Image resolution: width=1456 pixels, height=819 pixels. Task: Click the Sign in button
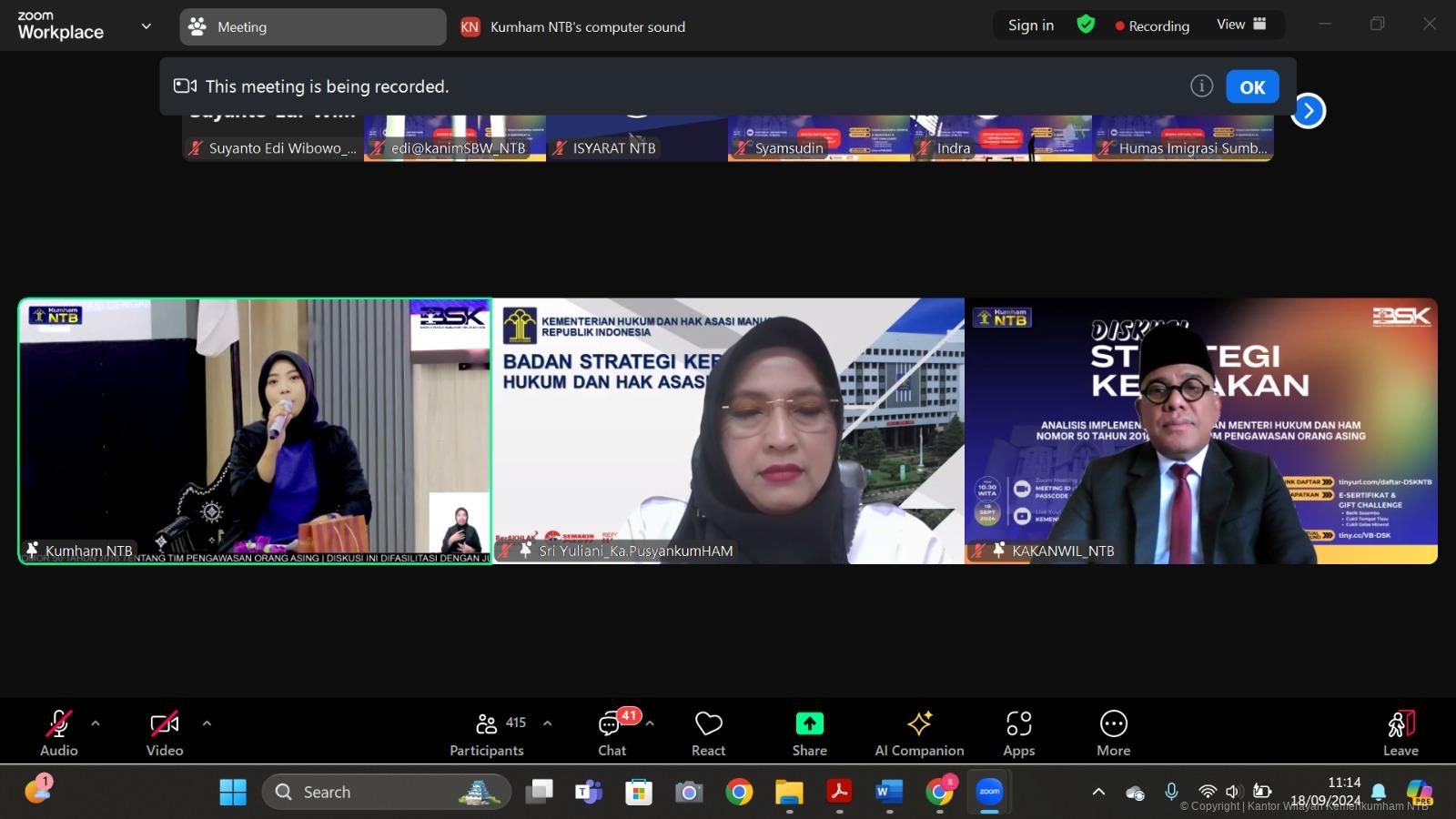pos(1030,25)
